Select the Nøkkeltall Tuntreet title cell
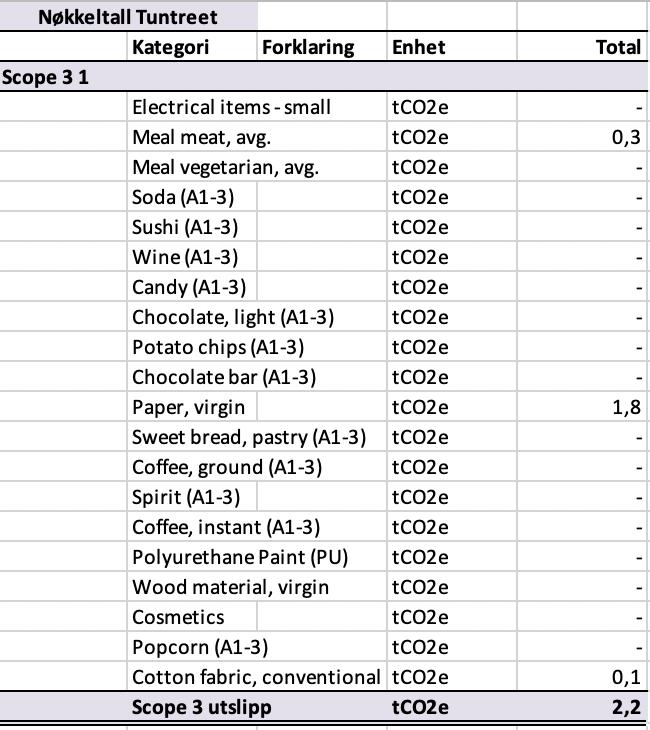This screenshot has width=650, height=730. (x=128, y=17)
